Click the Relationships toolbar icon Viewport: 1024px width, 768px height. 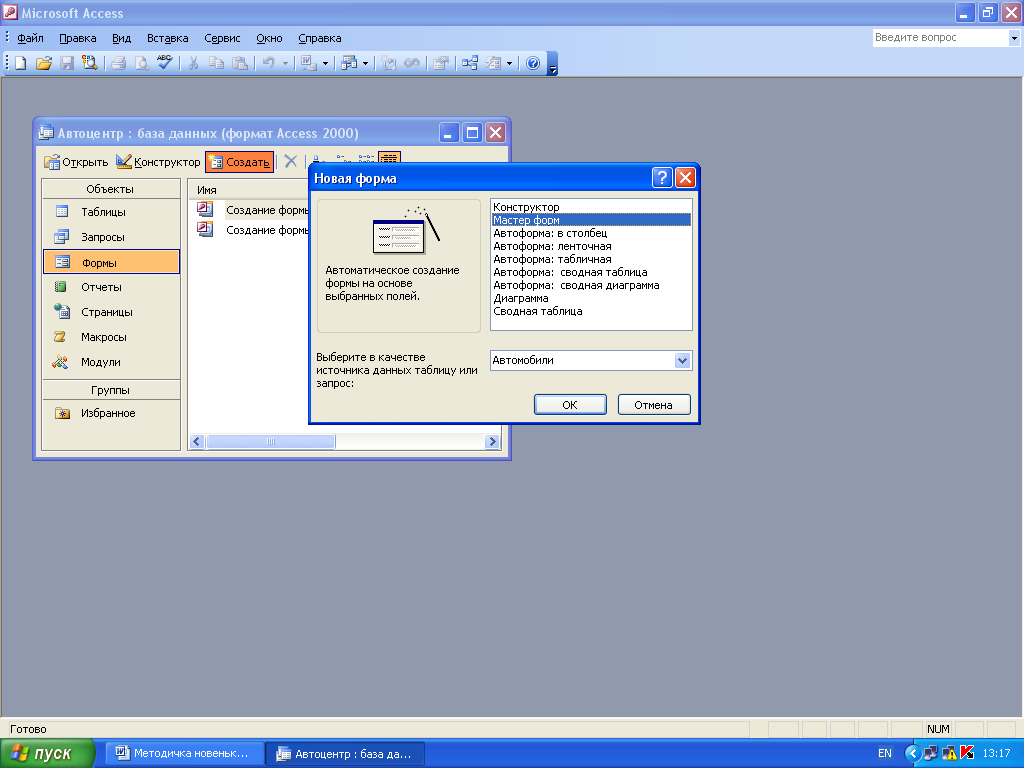click(x=470, y=63)
